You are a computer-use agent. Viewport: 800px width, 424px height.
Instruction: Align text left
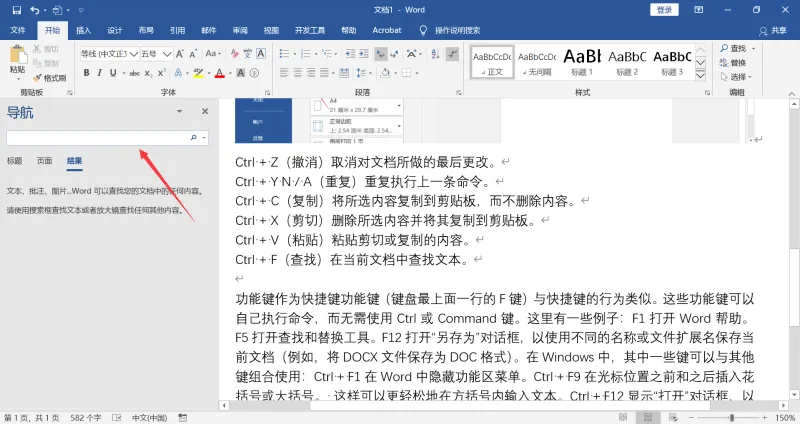(284, 73)
